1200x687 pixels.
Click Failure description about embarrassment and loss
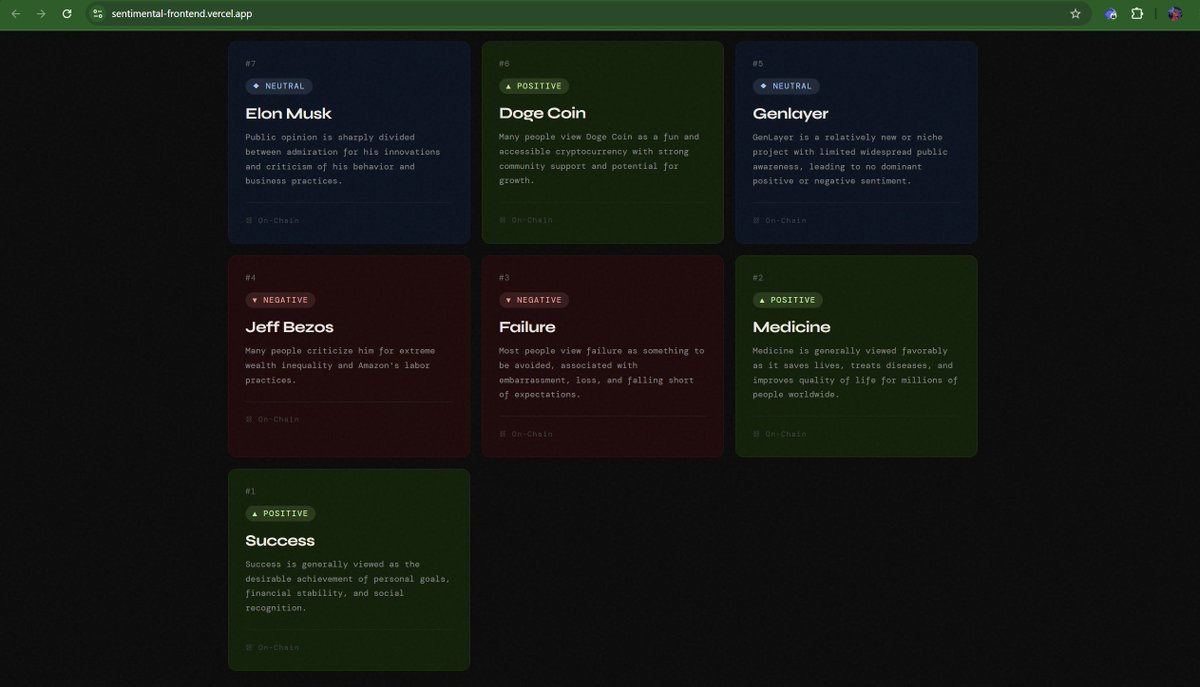point(602,373)
